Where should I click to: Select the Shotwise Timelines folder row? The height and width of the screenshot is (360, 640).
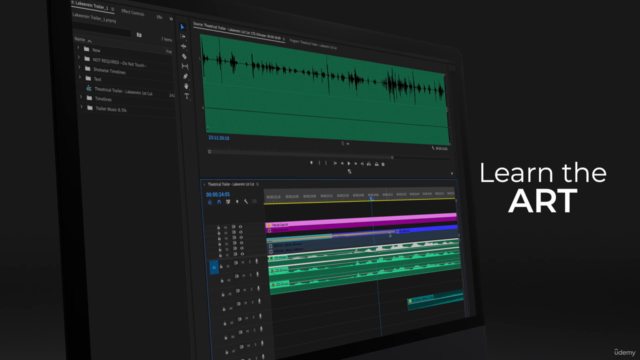point(109,71)
